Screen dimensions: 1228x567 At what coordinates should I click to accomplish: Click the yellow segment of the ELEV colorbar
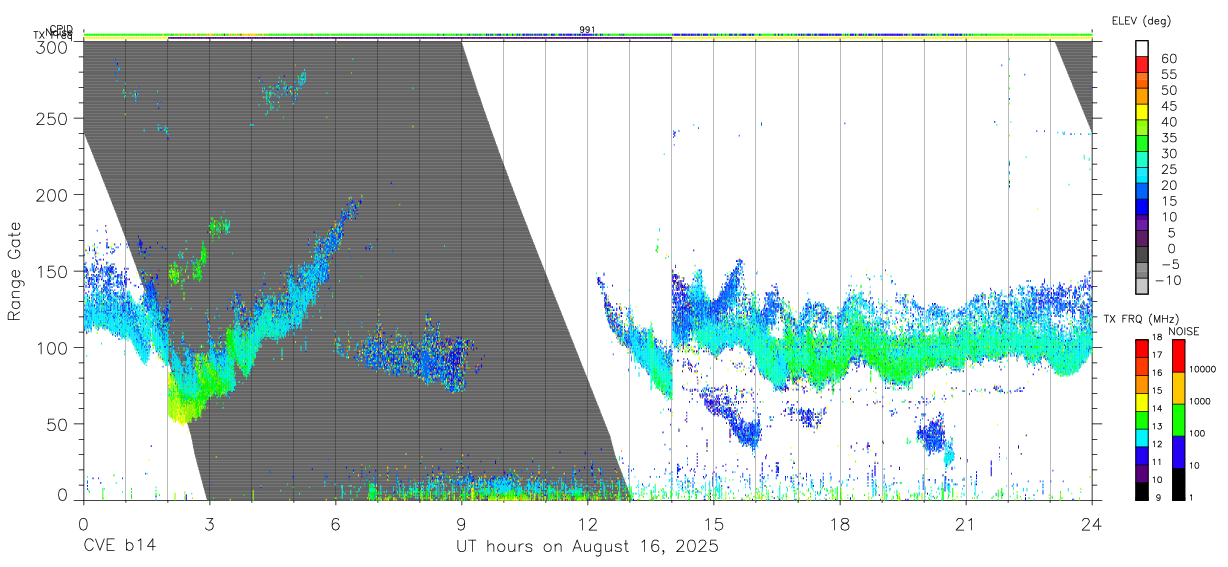pyautogui.click(x=1143, y=110)
